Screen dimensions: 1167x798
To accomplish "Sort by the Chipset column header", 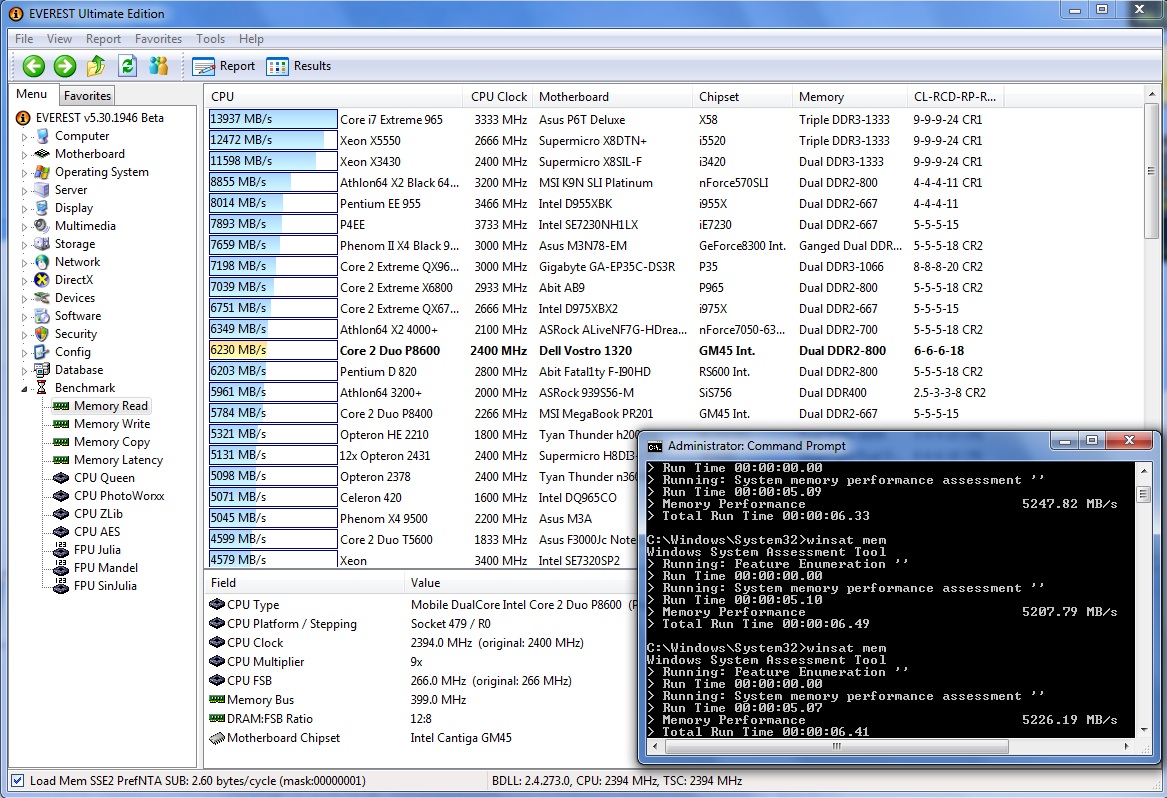I will coord(743,97).
